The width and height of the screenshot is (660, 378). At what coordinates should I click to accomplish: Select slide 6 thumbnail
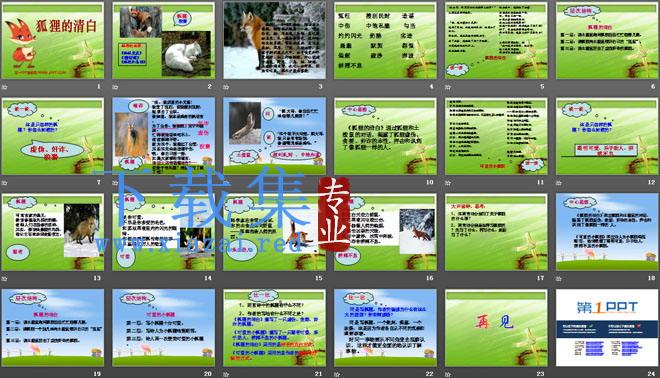[x=607, y=40]
